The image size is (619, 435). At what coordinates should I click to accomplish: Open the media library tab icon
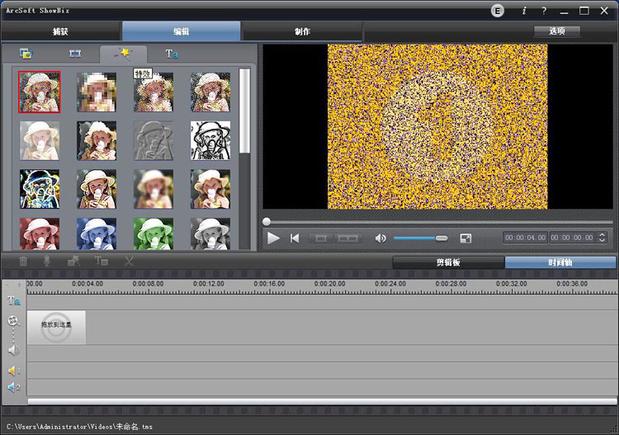[26, 53]
